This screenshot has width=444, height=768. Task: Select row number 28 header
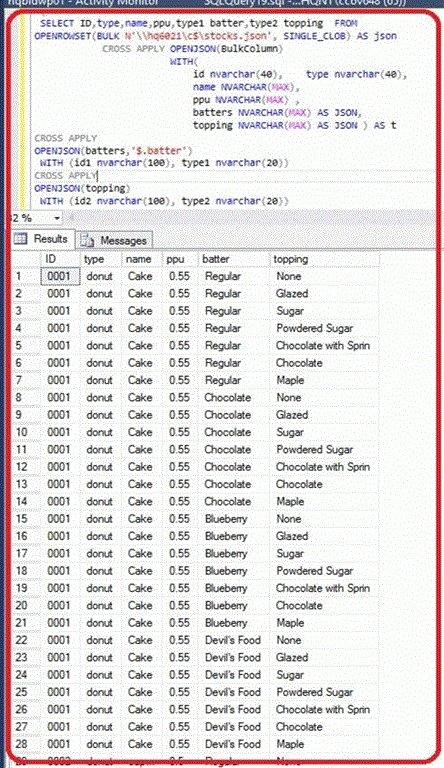click(x=25, y=744)
